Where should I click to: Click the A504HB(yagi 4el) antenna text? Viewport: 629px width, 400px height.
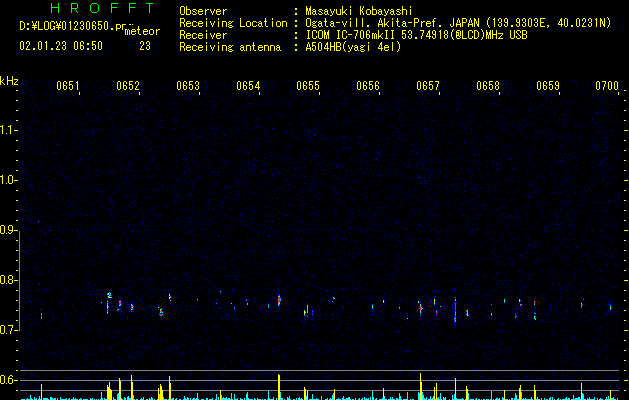(353, 47)
